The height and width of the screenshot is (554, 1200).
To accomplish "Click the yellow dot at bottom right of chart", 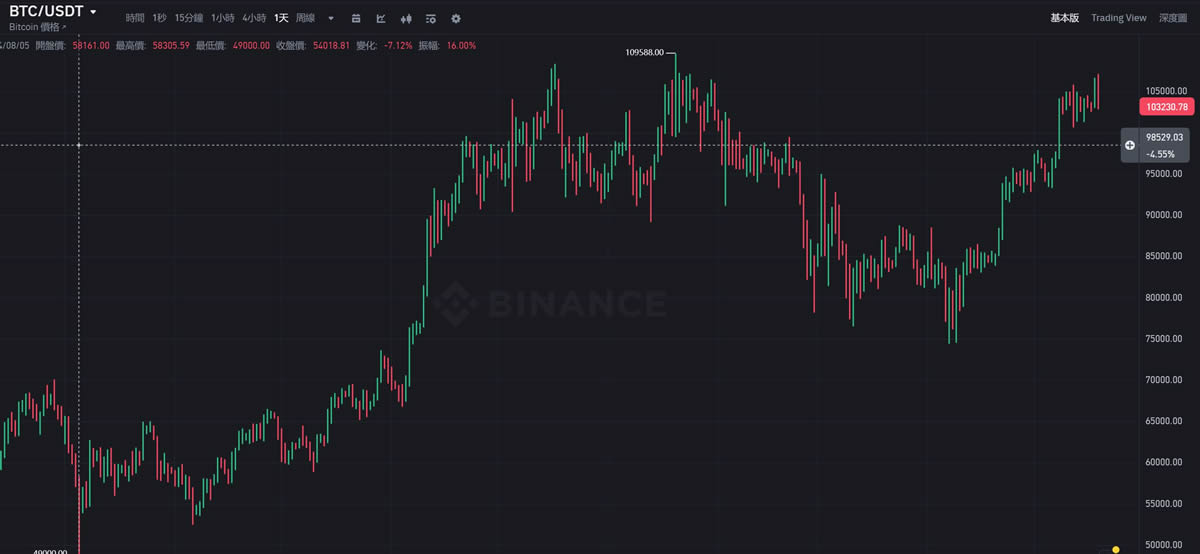I will click(1116, 548).
